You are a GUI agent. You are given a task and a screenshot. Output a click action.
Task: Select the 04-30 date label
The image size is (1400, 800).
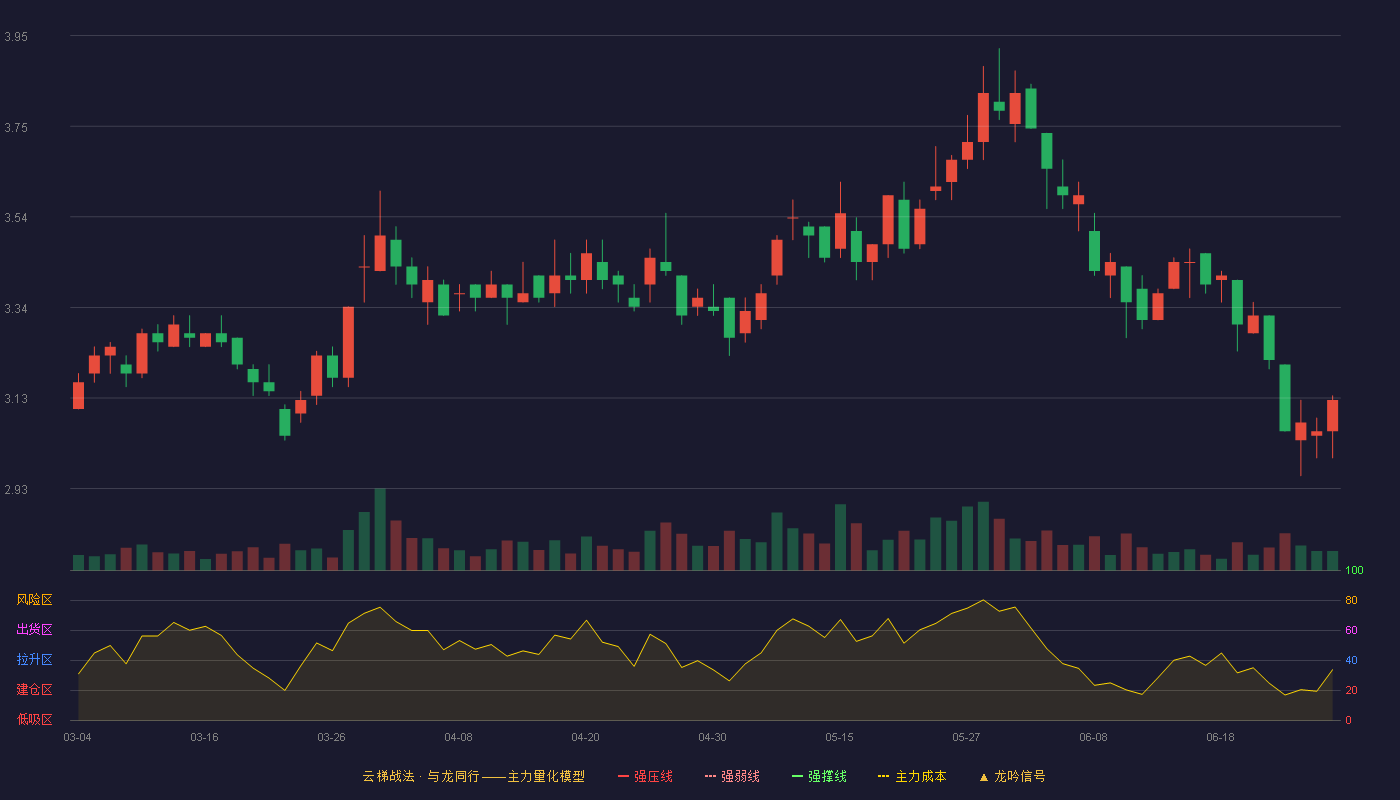713,737
